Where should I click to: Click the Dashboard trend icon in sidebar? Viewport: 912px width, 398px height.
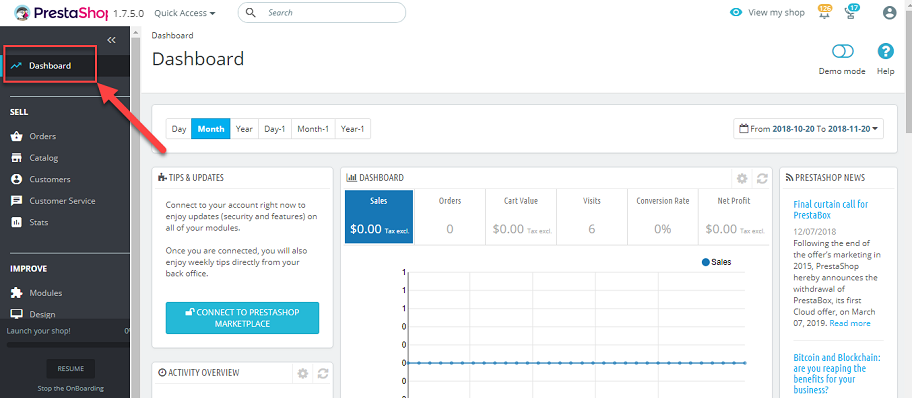pos(16,66)
